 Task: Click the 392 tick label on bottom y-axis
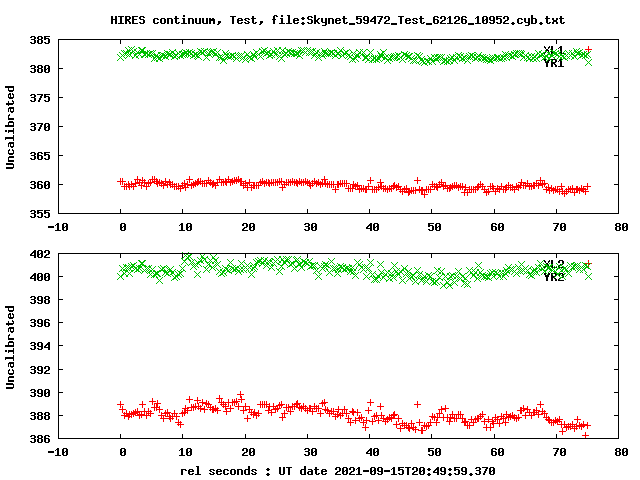(x=40, y=370)
